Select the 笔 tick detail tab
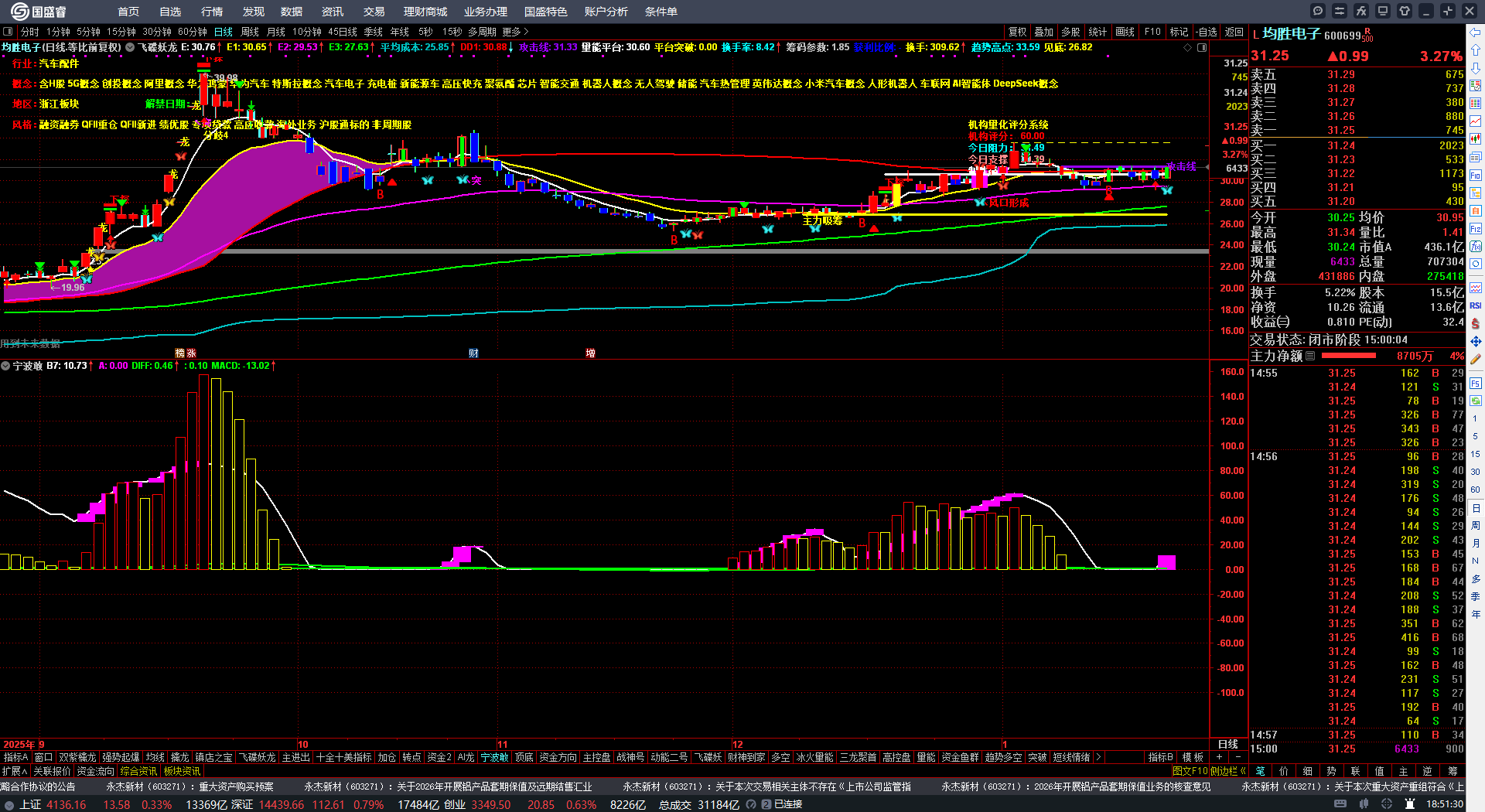This screenshot has width=1485, height=812. click(x=1261, y=770)
